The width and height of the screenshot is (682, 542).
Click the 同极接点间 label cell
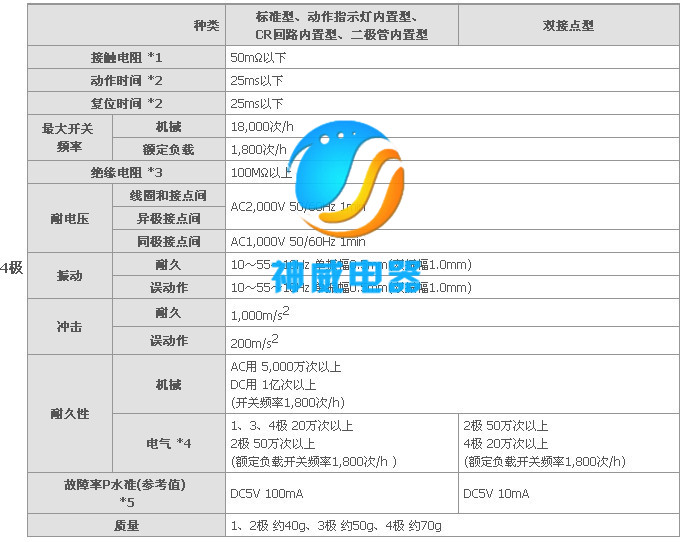(x=168, y=241)
